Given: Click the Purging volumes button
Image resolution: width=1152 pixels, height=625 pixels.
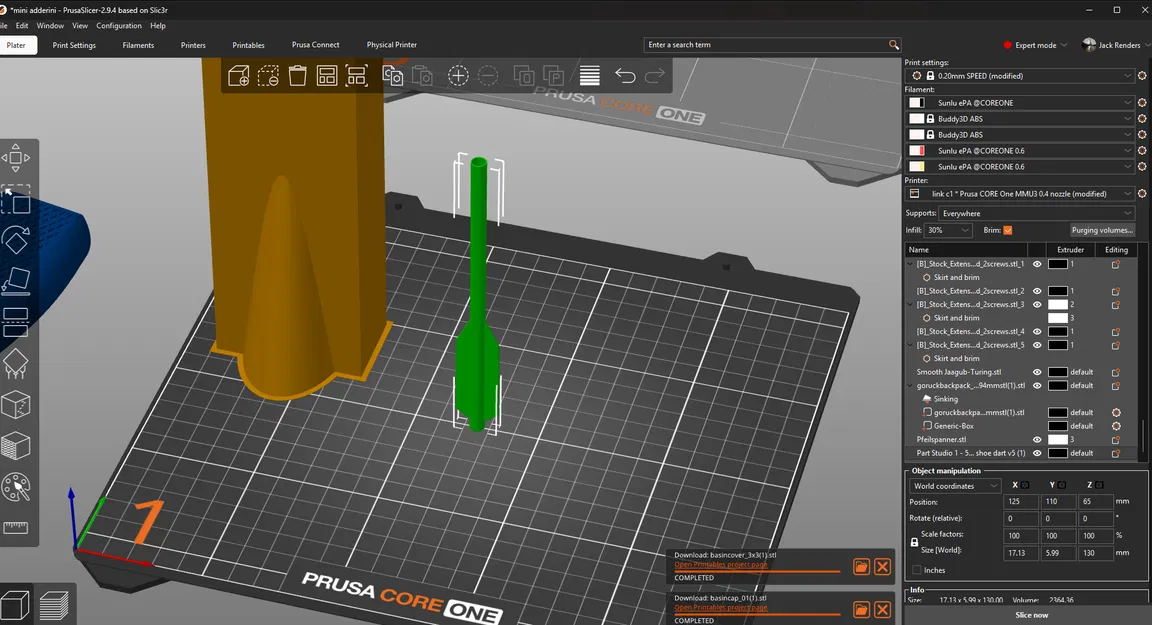Looking at the screenshot, I should [x=1101, y=230].
